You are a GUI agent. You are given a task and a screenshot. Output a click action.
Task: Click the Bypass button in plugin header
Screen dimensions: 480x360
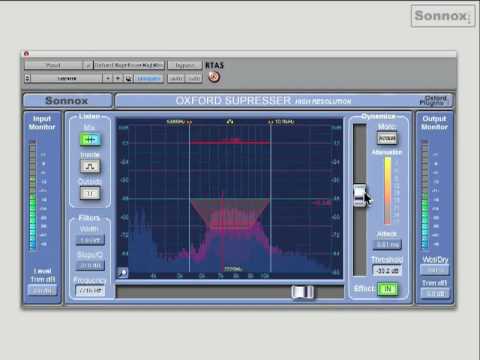coord(185,65)
